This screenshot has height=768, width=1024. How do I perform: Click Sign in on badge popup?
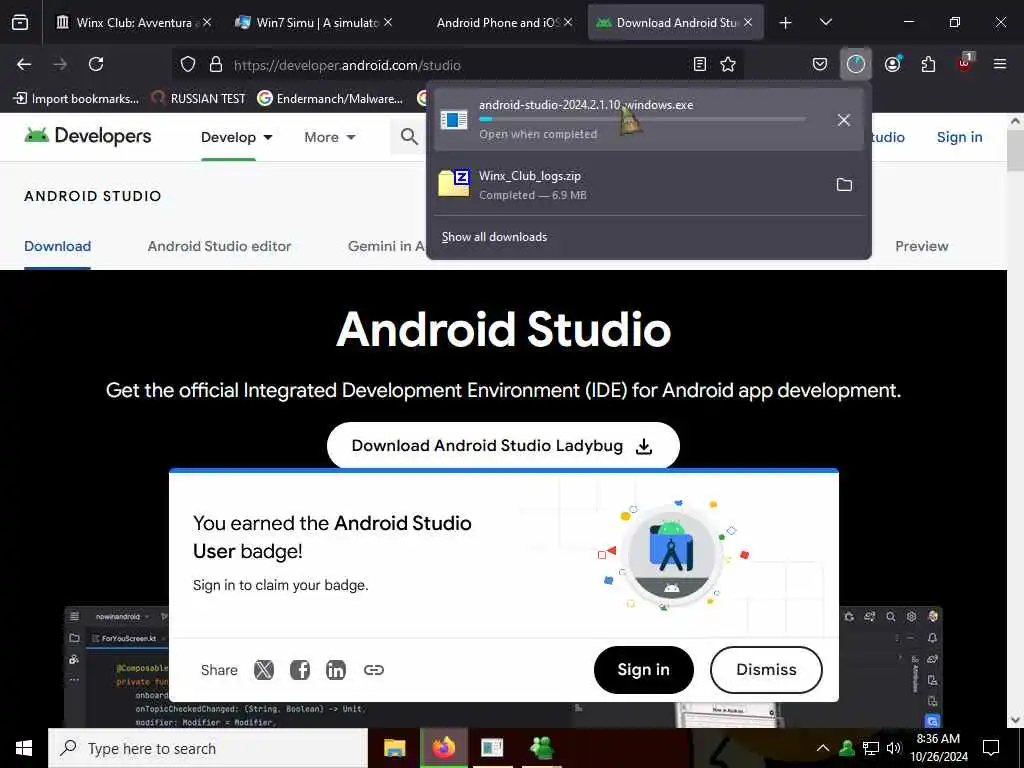click(643, 669)
